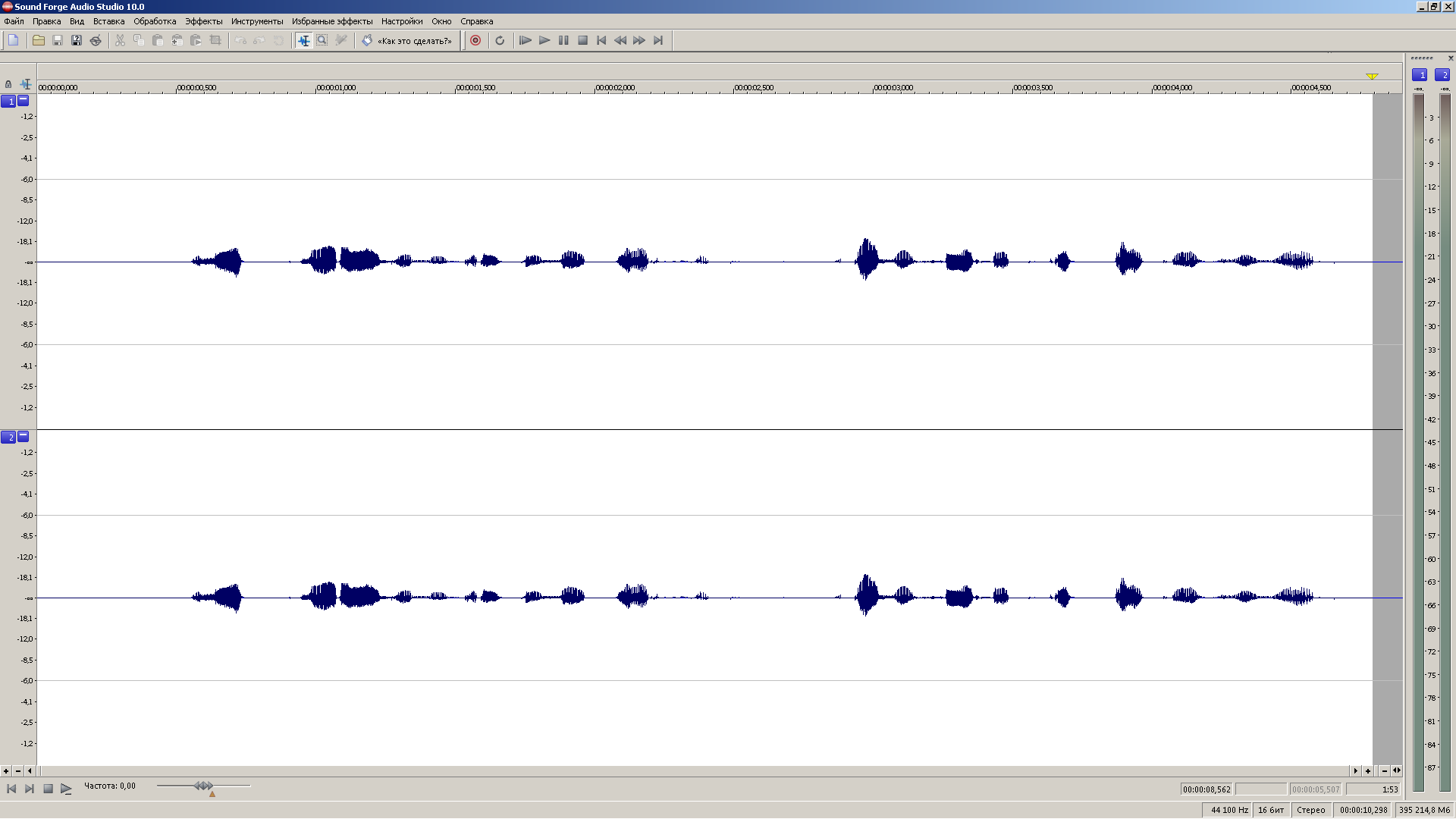This screenshot has width=1456, height=819.
Task: Open the Справка menu
Action: pyautogui.click(x=476, y=21)
